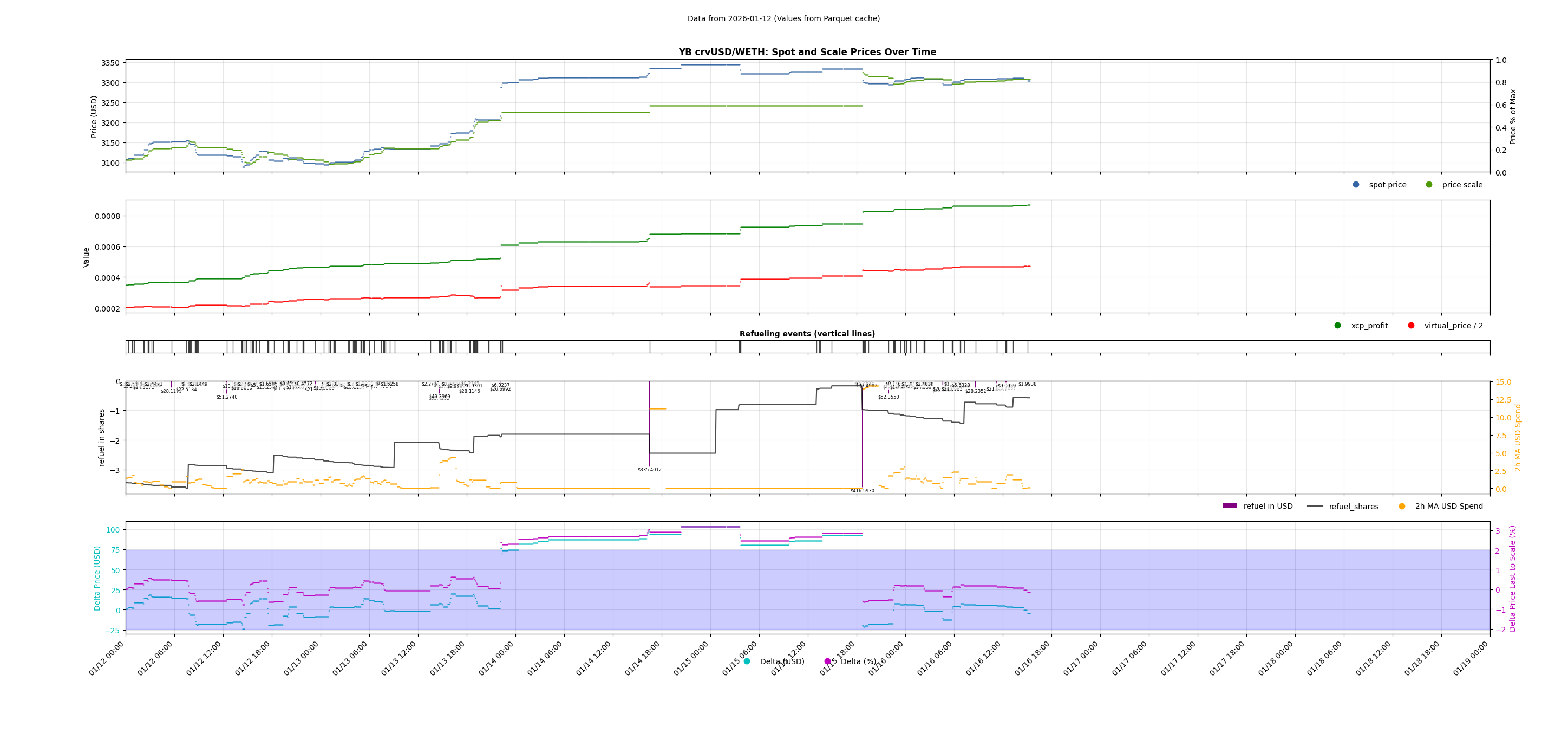The width and height of the screenshot is (1568, 746).
Task: Click the orange 2h MA USD Spend marker
Action: point(1402,506)
